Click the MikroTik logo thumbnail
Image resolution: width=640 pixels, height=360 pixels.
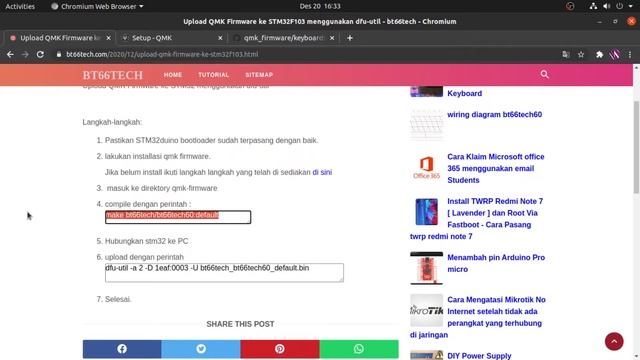point(427,310)
